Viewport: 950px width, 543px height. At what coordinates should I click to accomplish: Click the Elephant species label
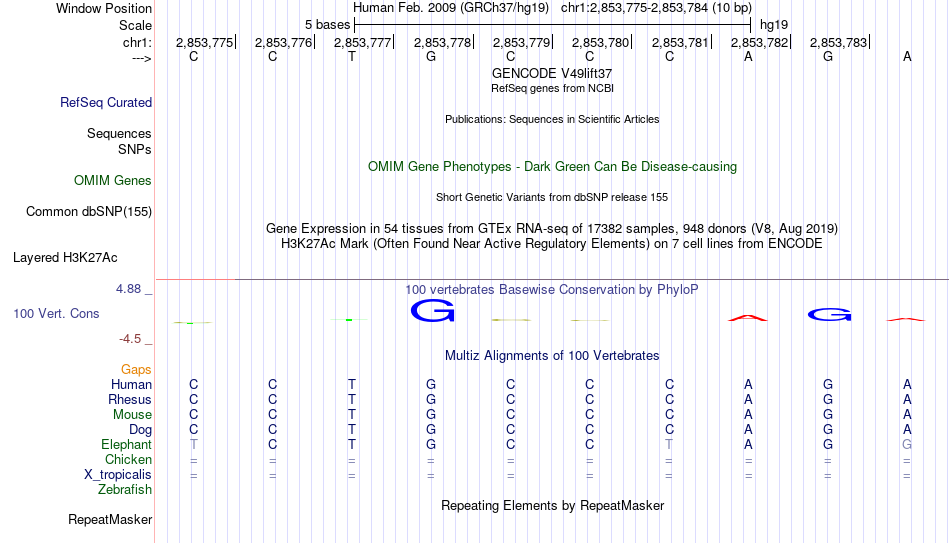pos(127,444)
